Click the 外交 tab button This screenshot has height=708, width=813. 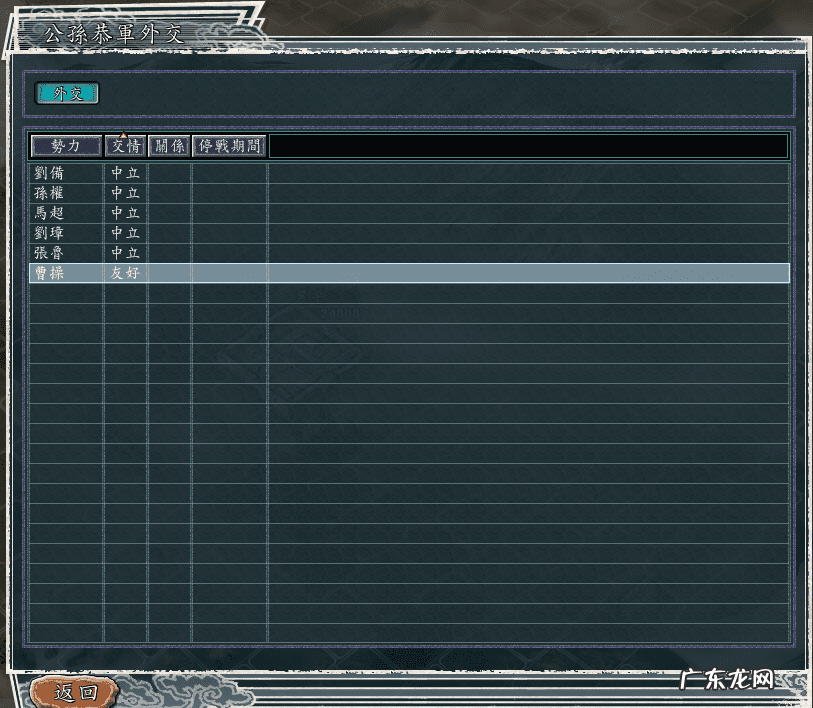pos(67,93)
